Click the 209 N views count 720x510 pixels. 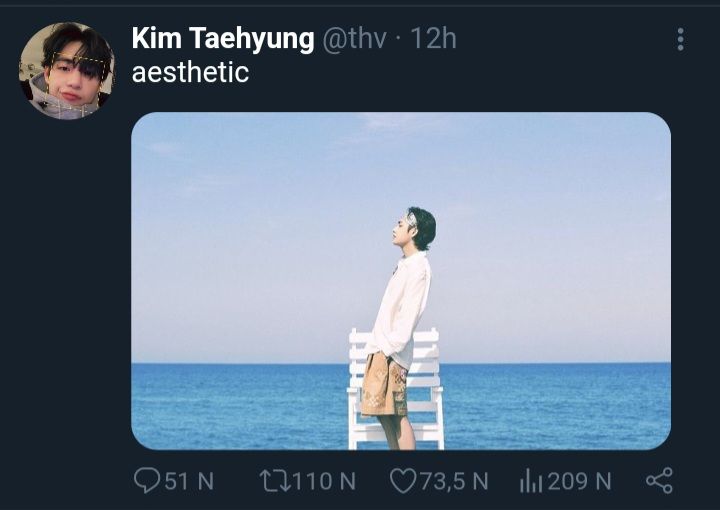coord(579,481)
